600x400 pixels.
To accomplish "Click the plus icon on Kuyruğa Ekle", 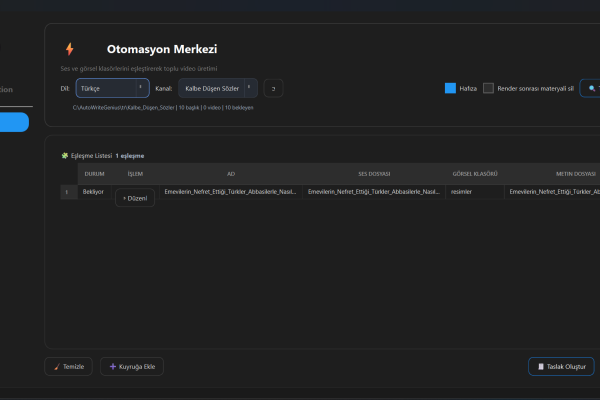I will (x=113, y=367).
